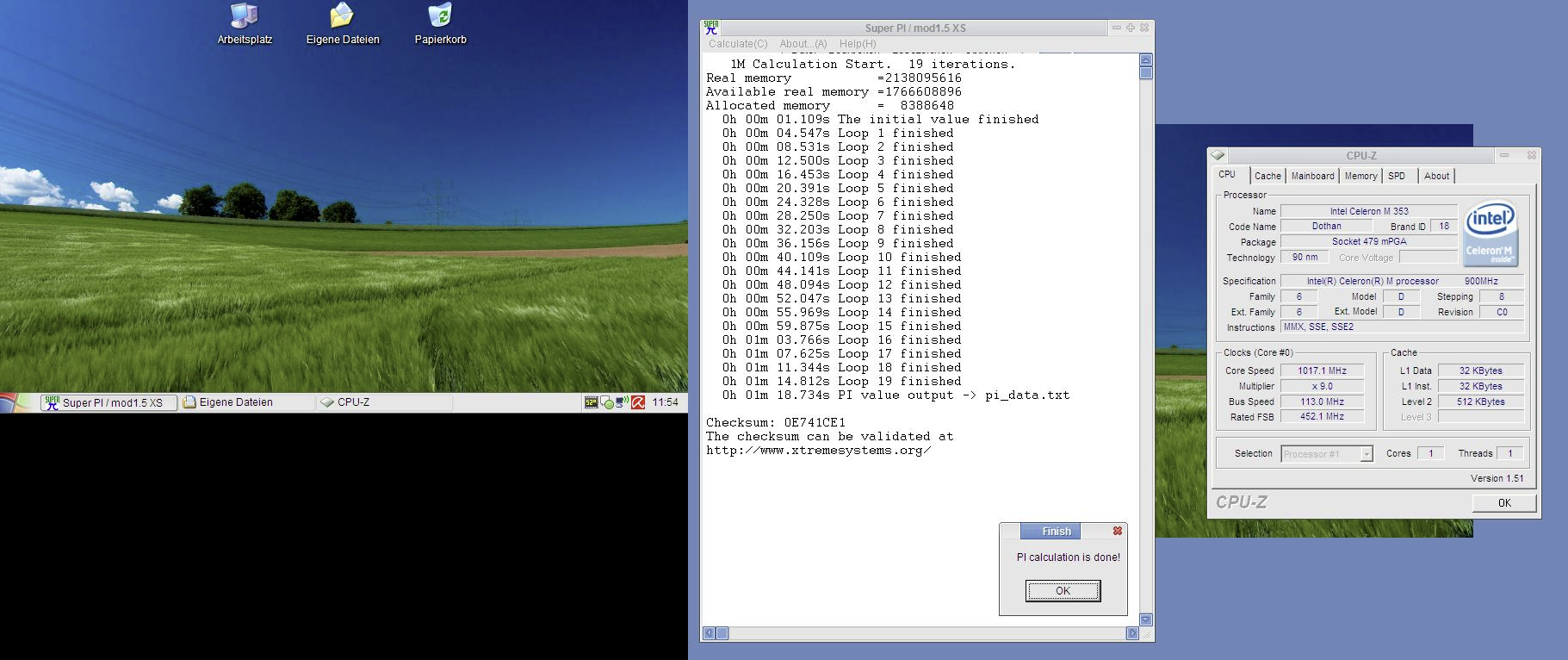Click OK in the Finish dialog
1568x660 pixels.
tap(1063, 591)
